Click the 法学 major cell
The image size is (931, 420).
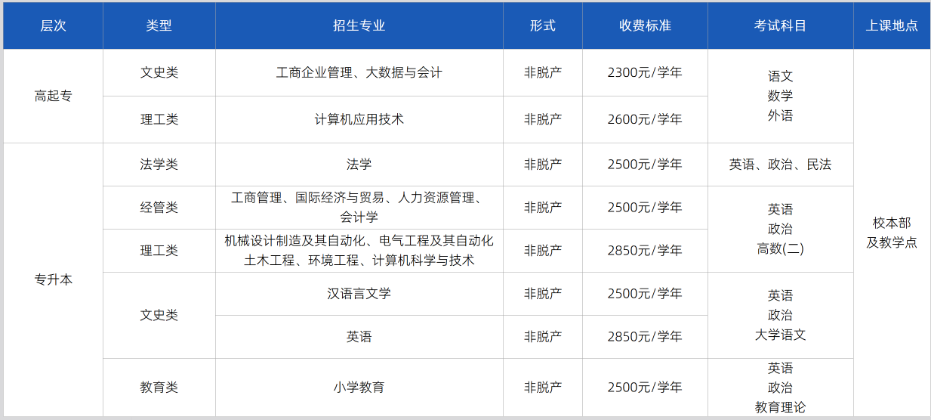359,165
